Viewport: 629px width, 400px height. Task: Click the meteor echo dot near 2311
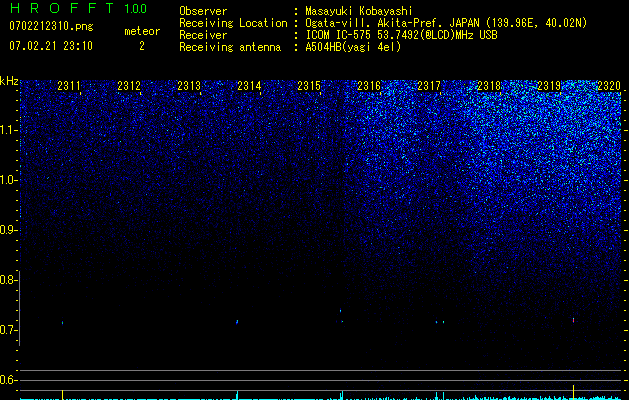click(62, 322)
